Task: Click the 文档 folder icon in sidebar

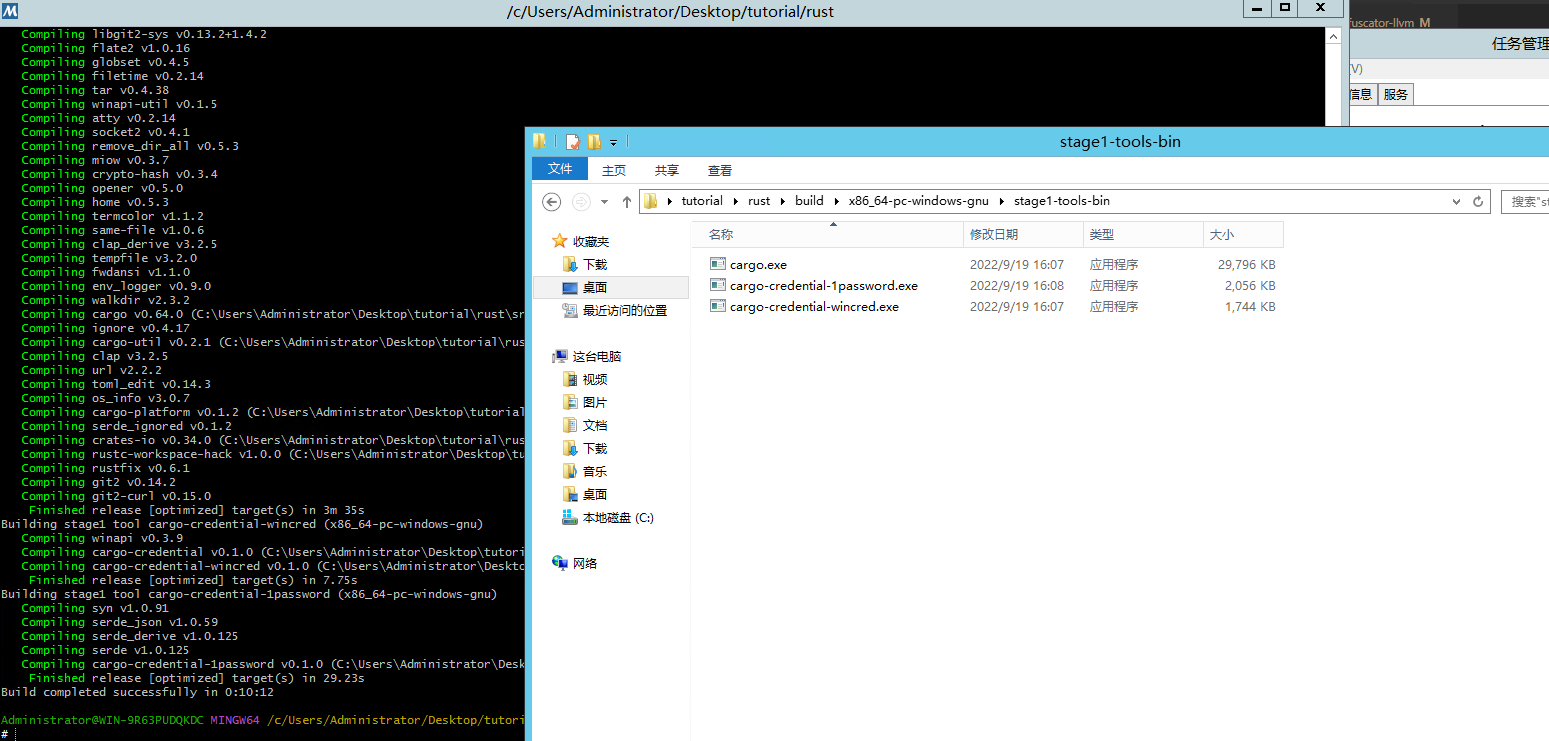Action: coord(570,425)
